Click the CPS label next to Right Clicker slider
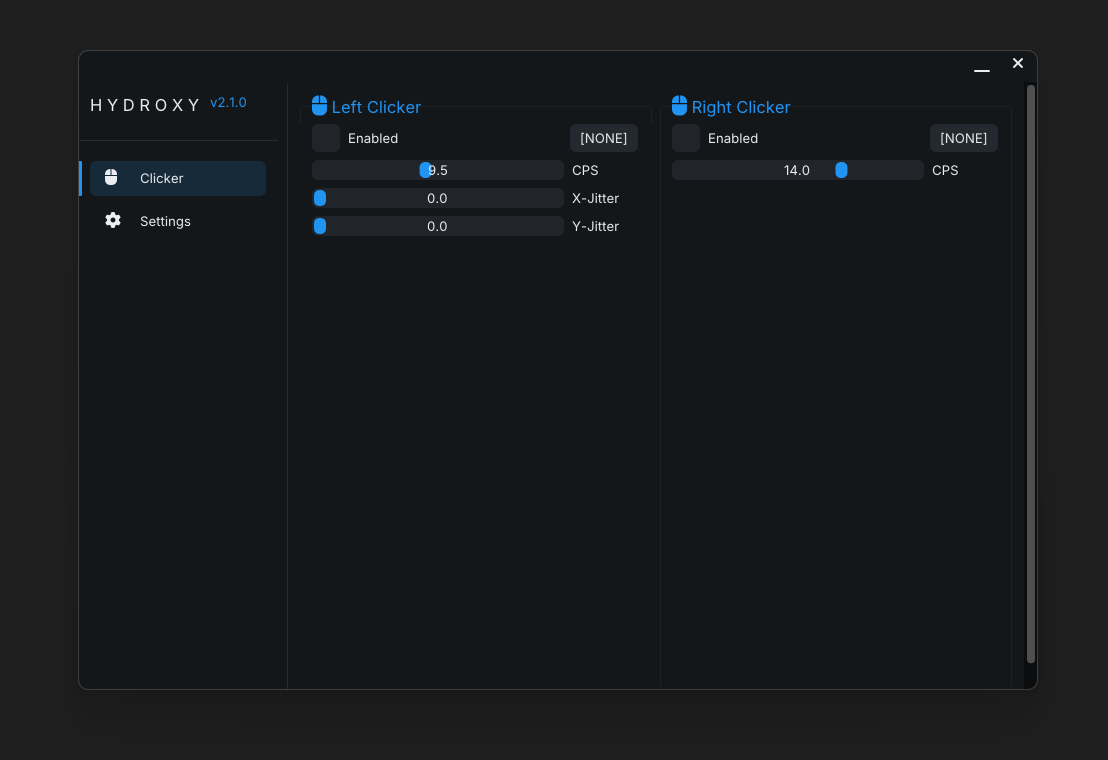The width and height of the screenshot is (1108, 760). tap(945, 170)
